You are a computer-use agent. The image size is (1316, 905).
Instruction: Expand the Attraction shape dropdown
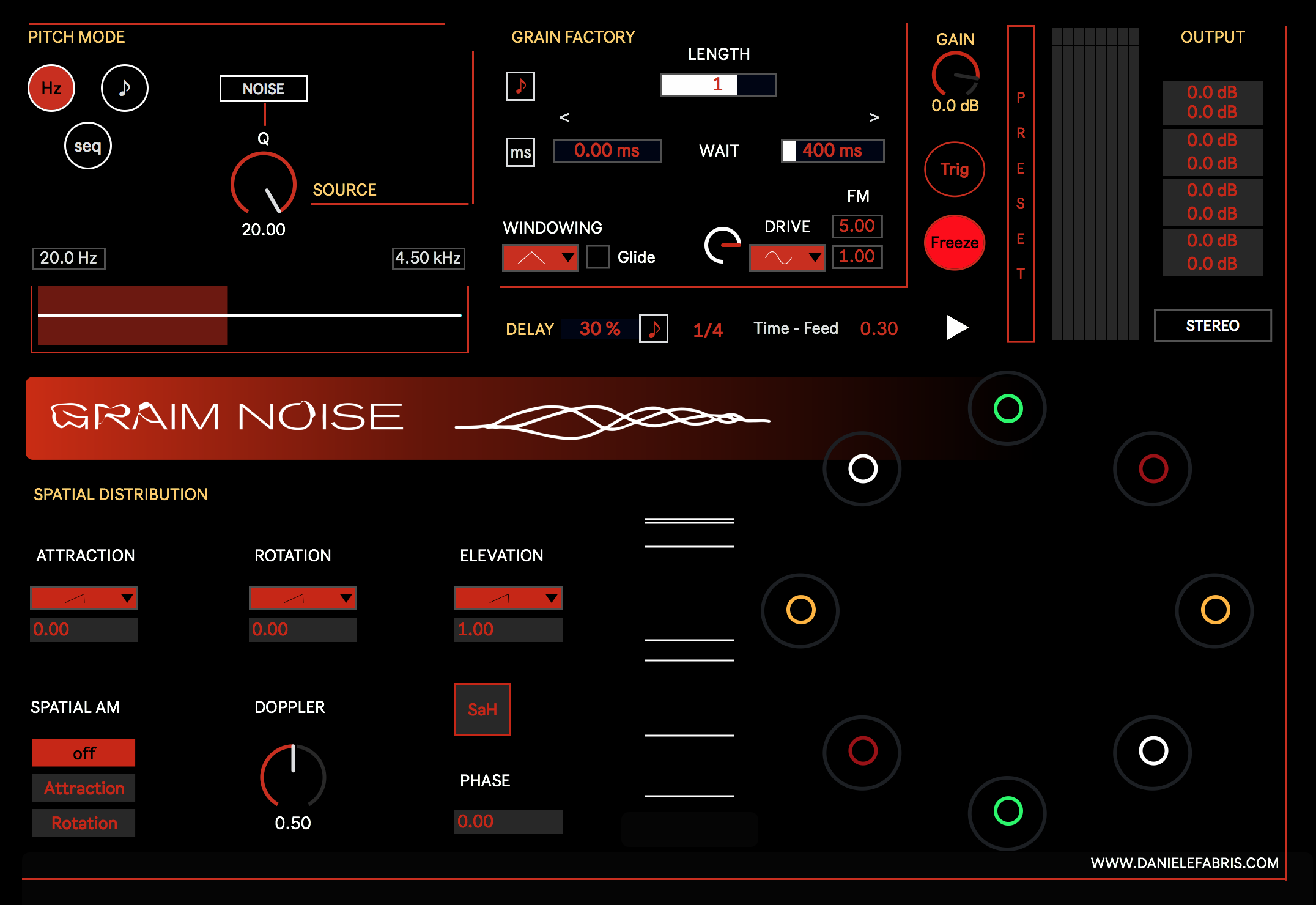(84, 598)
